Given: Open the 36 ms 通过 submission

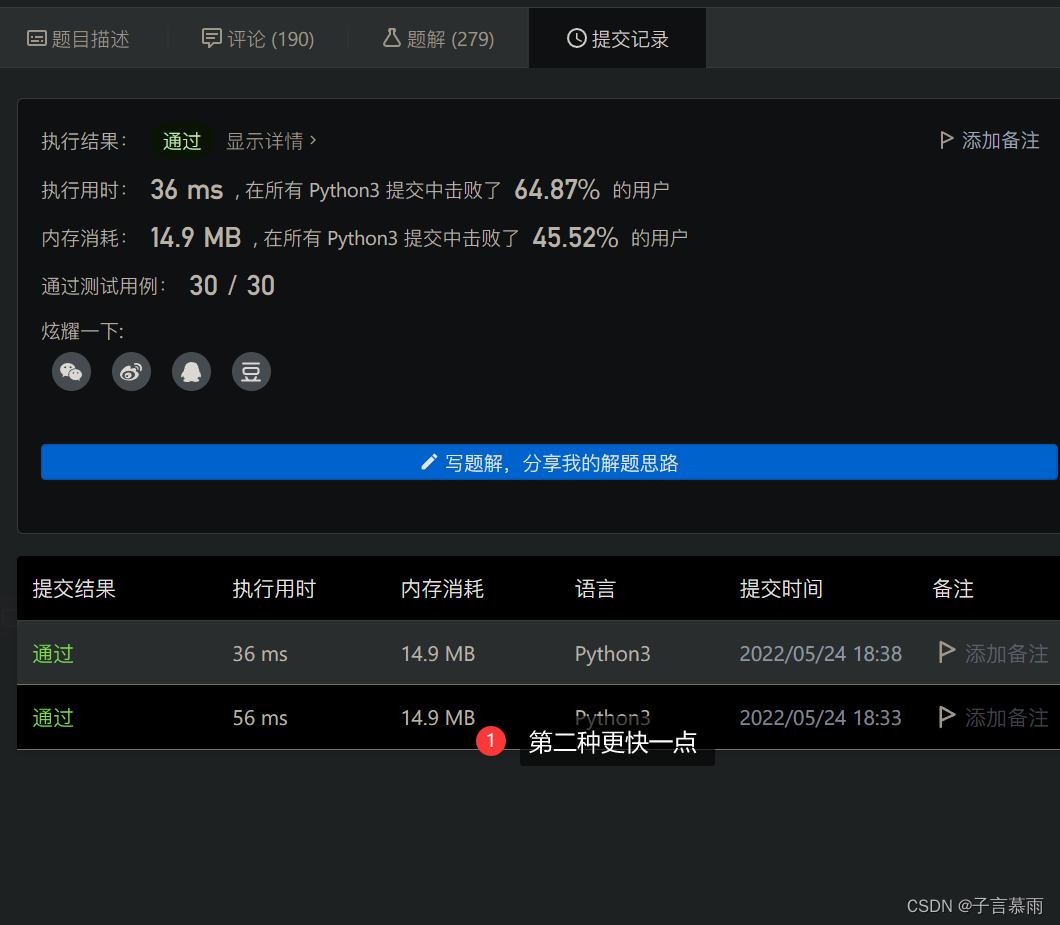Looking at the screenshot, I should 53,654.
